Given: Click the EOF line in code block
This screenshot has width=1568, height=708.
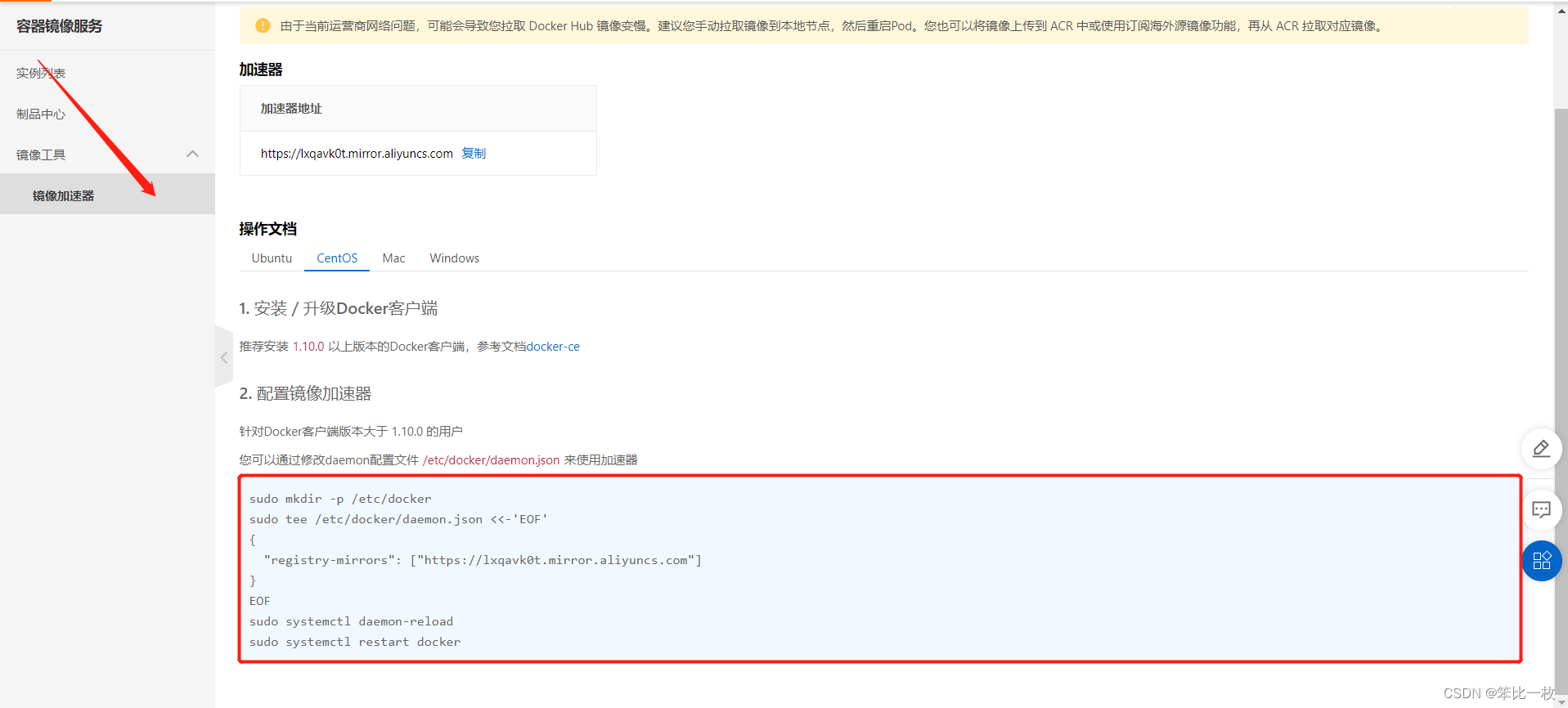Looking at the screenshot, I should point(260,601).
